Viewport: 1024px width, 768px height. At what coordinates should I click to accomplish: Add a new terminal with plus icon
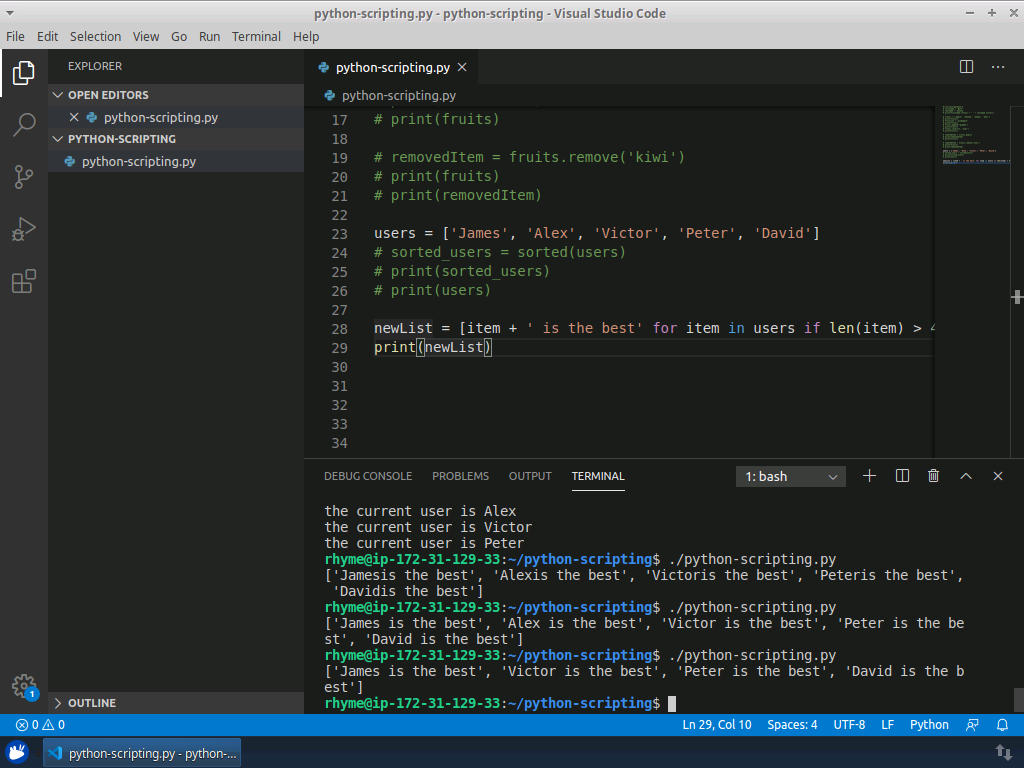[x=869, y=476]
